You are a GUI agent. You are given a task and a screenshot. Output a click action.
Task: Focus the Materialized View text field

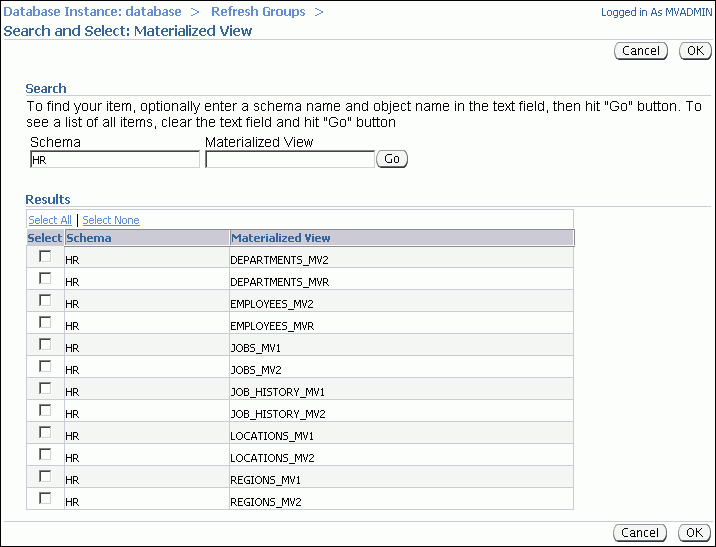click(x=290, y=160)
